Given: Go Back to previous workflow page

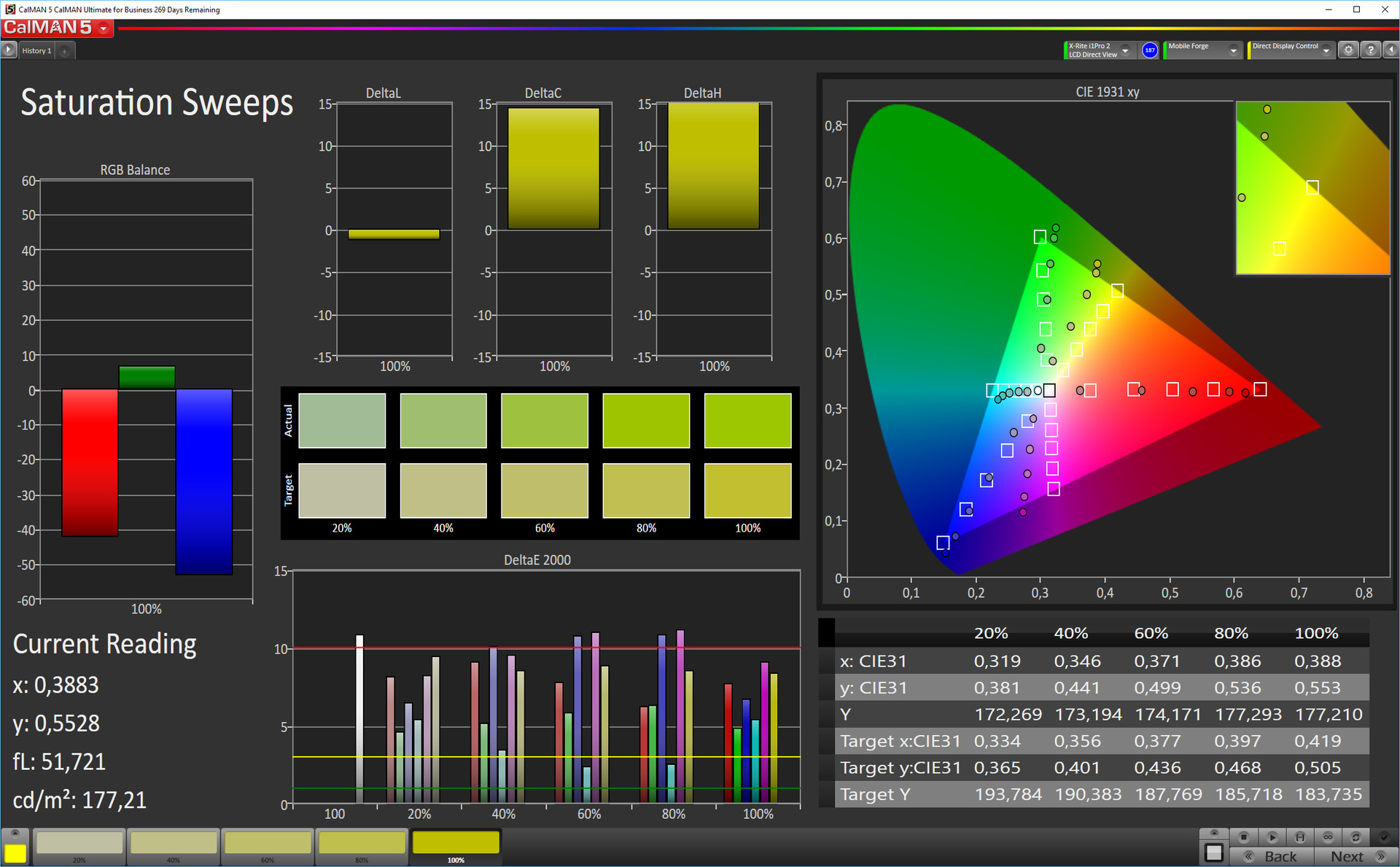Looking at the screenshot, I should coord(1272,857).
